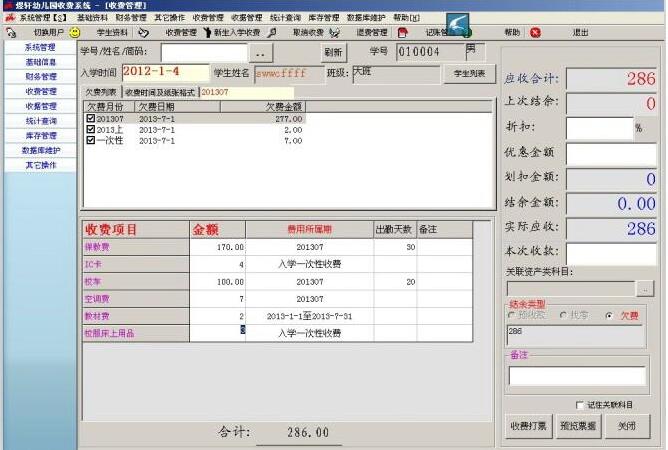Select 财务管理 in the left sidebar

40,77
